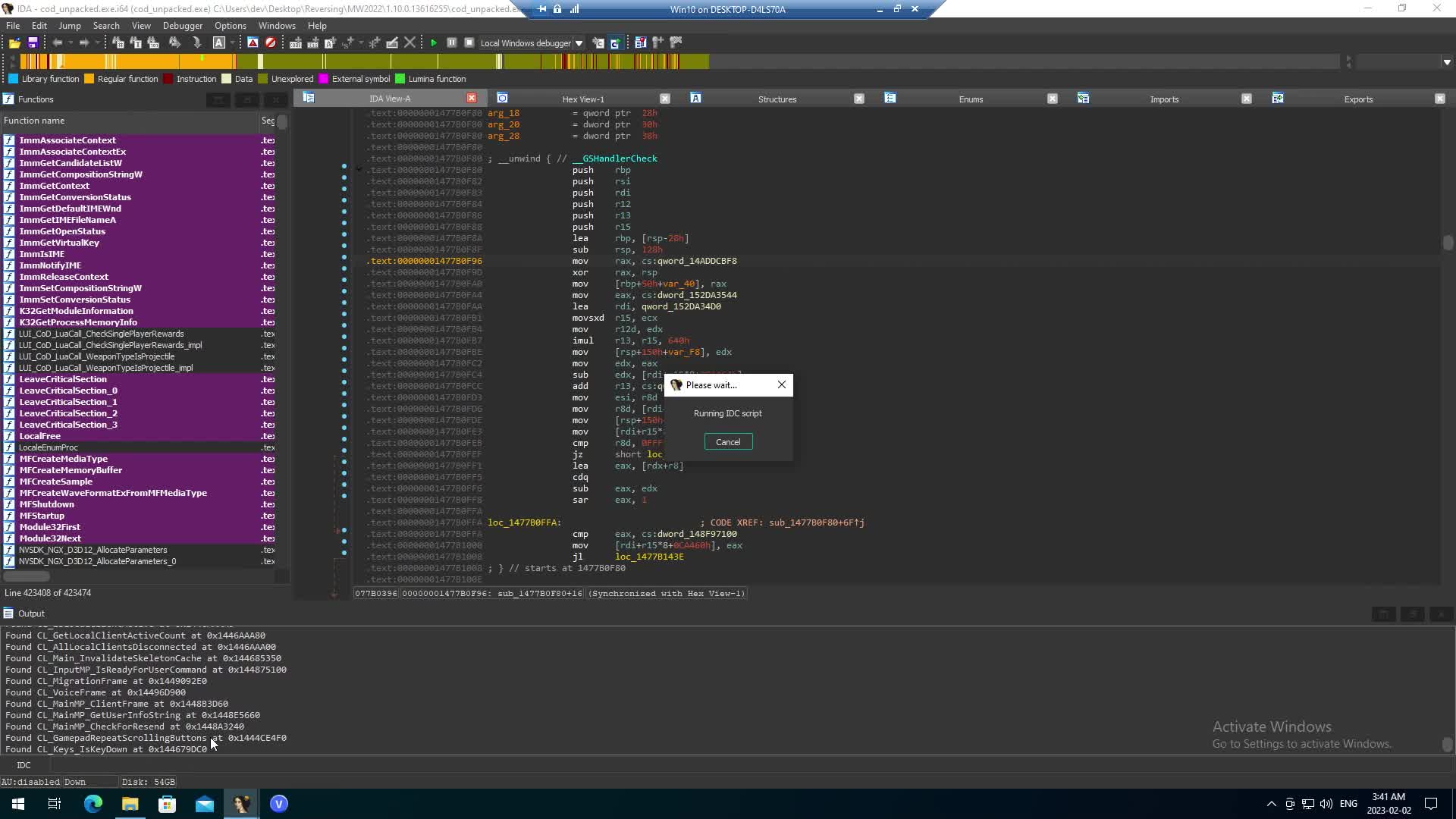
Task: Click the Pause process toolbar icon
Action: (451, 43)
